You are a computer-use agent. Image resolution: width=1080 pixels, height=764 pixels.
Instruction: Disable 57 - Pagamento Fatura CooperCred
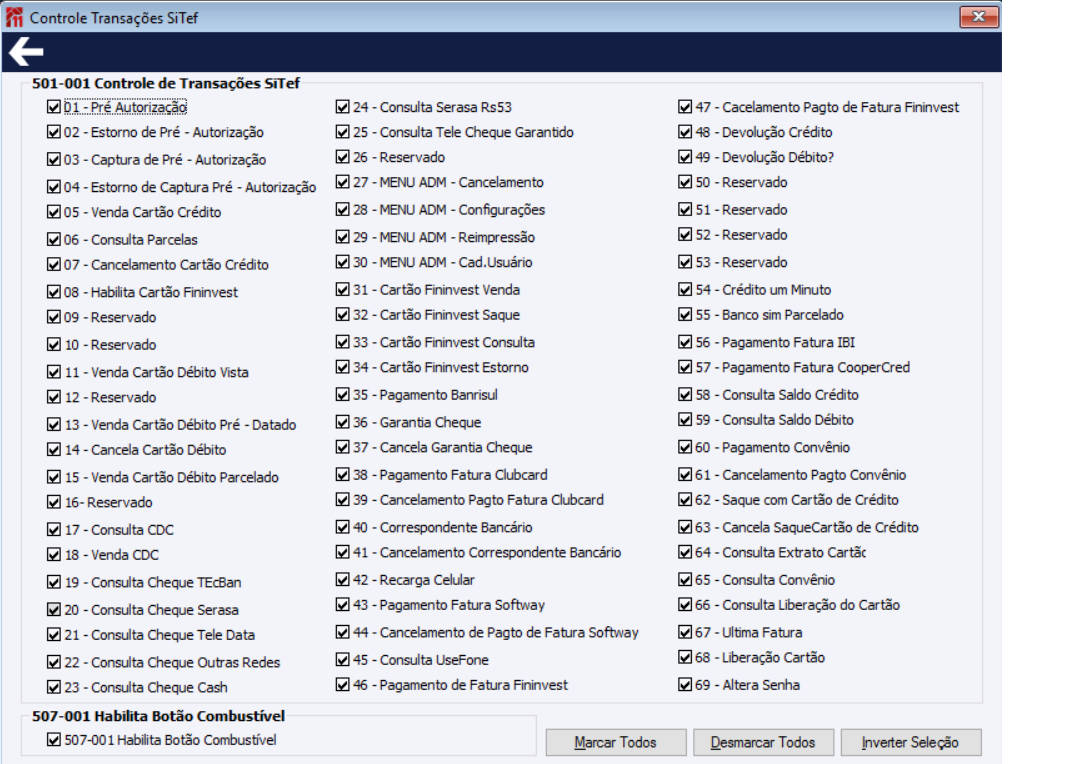pos(685,367)
